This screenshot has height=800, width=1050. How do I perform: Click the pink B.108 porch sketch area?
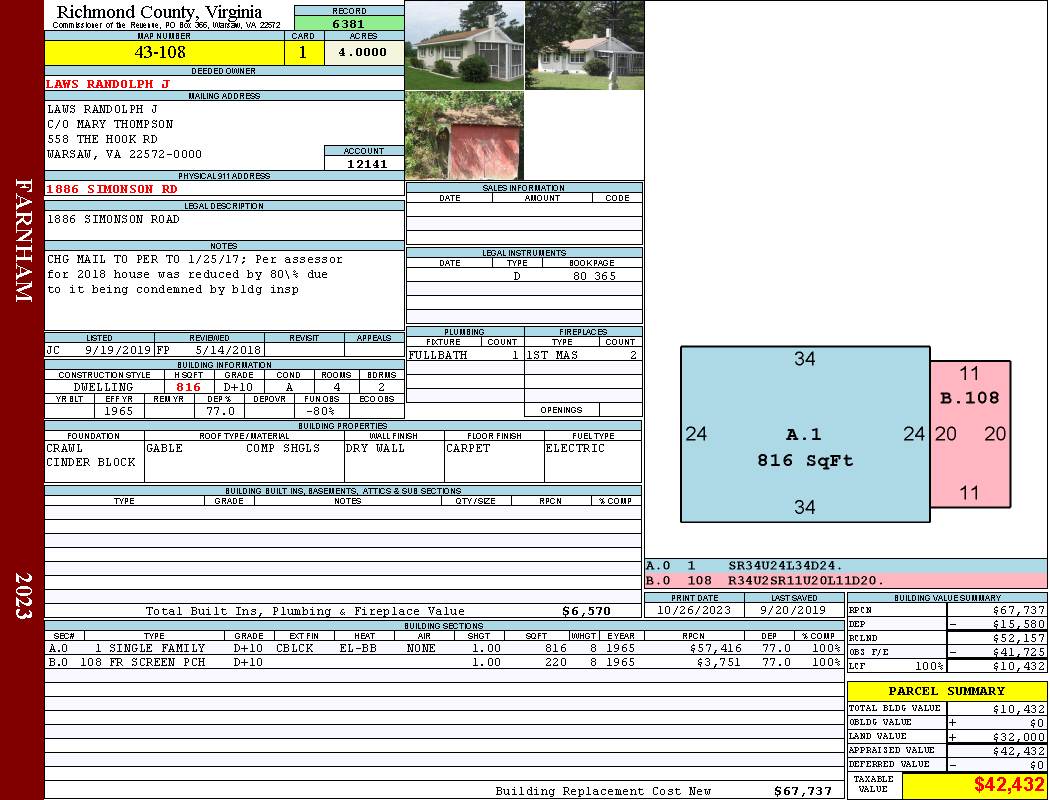(x=969, y=434)
